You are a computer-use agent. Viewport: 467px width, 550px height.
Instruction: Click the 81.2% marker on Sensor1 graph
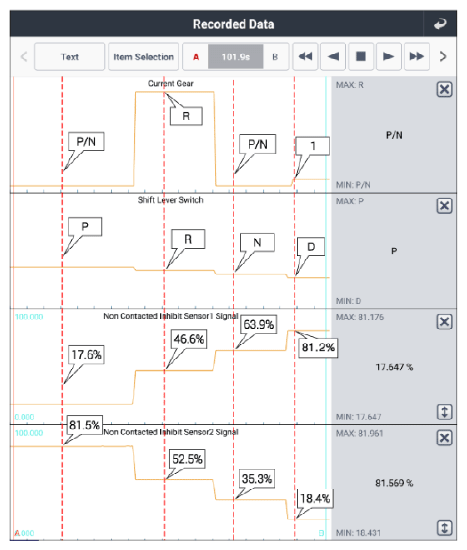318,348
